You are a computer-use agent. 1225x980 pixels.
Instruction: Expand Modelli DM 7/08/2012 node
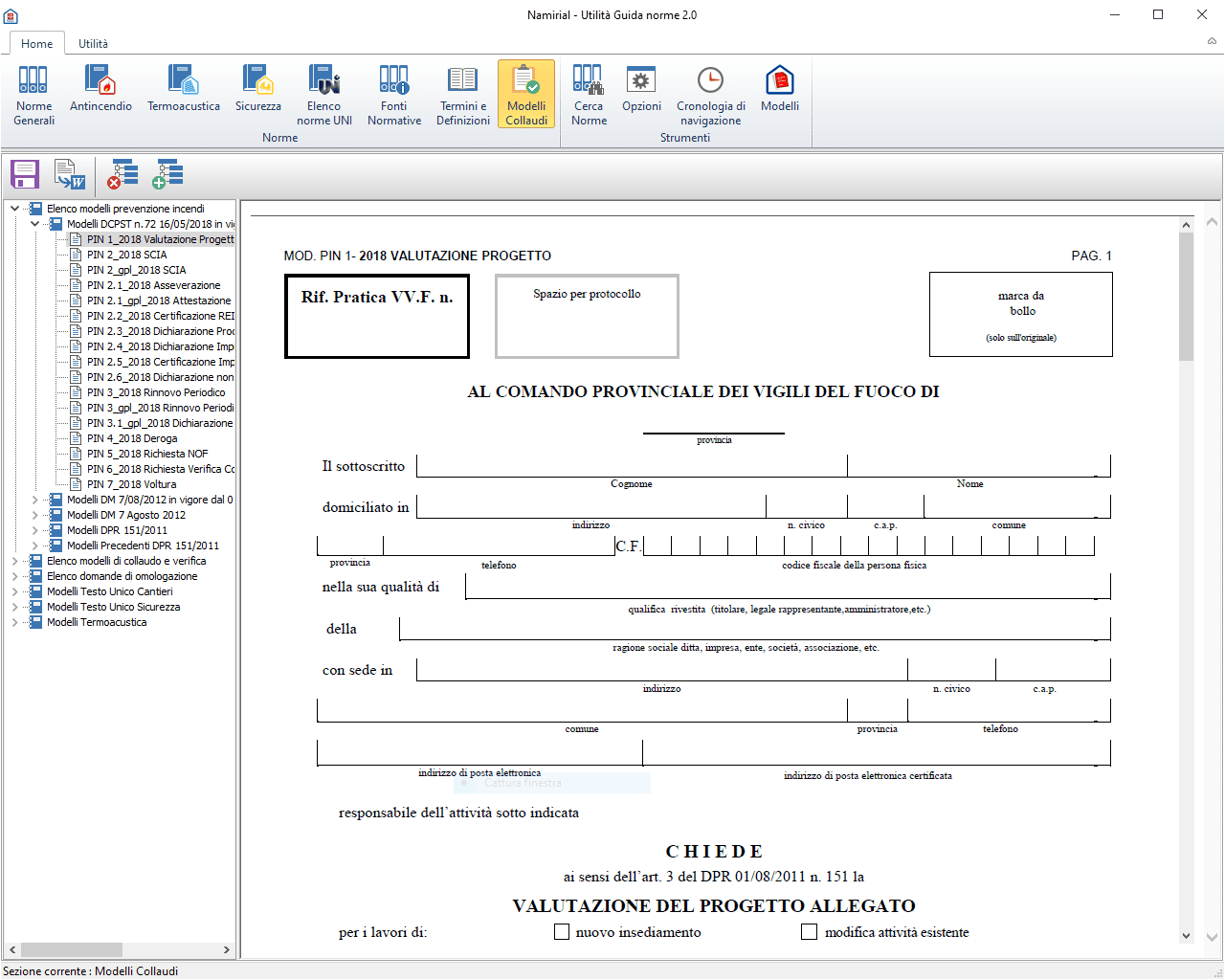[x=34, y=500]
